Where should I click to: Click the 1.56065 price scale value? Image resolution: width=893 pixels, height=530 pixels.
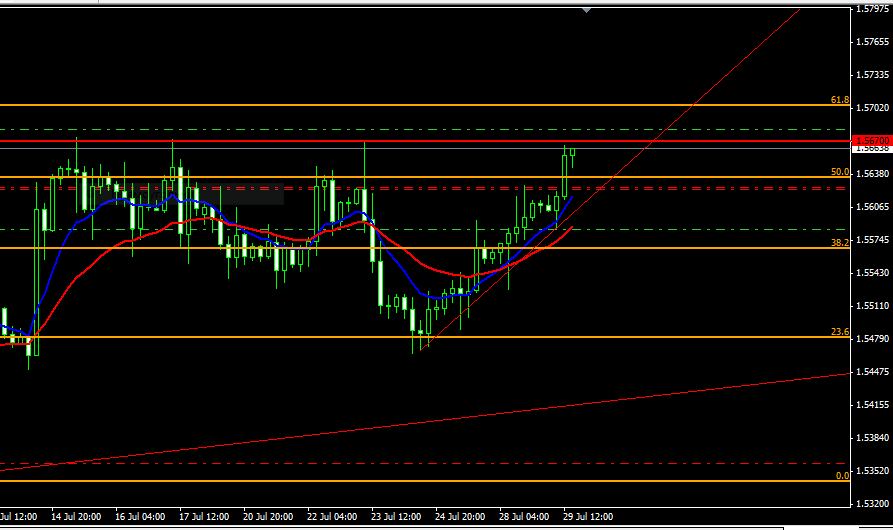(872, 207)
